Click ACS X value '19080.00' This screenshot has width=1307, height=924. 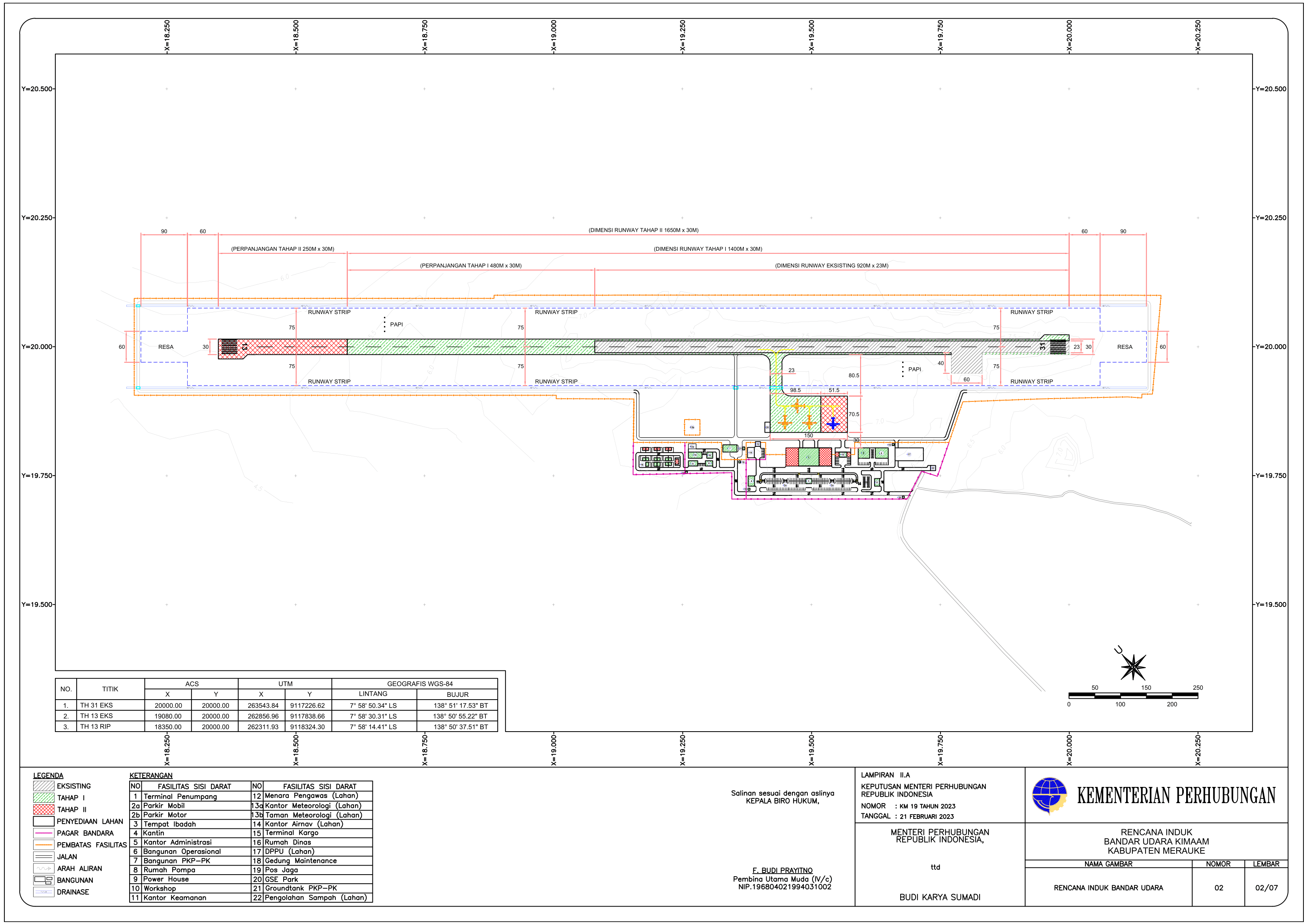pyautogui.click(x=168, y=716)
